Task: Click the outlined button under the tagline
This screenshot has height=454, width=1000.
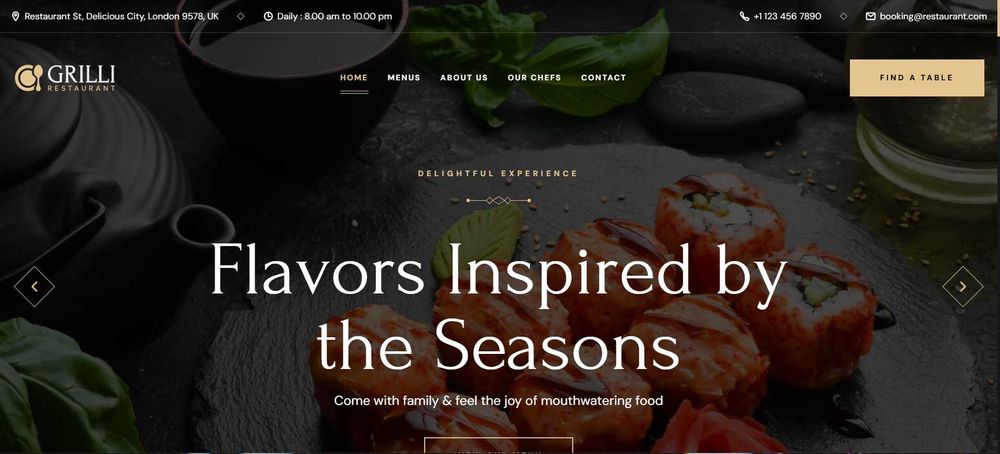Action: (499, 446)
